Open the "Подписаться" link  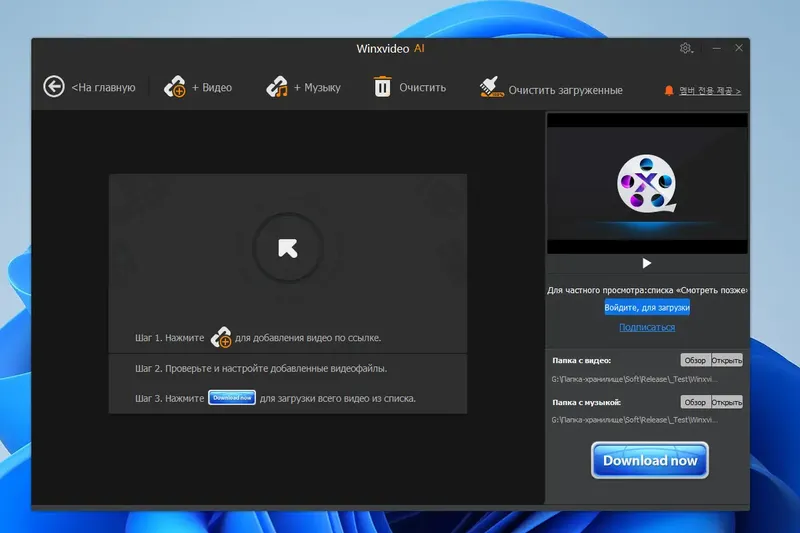[x=647, y=327]
